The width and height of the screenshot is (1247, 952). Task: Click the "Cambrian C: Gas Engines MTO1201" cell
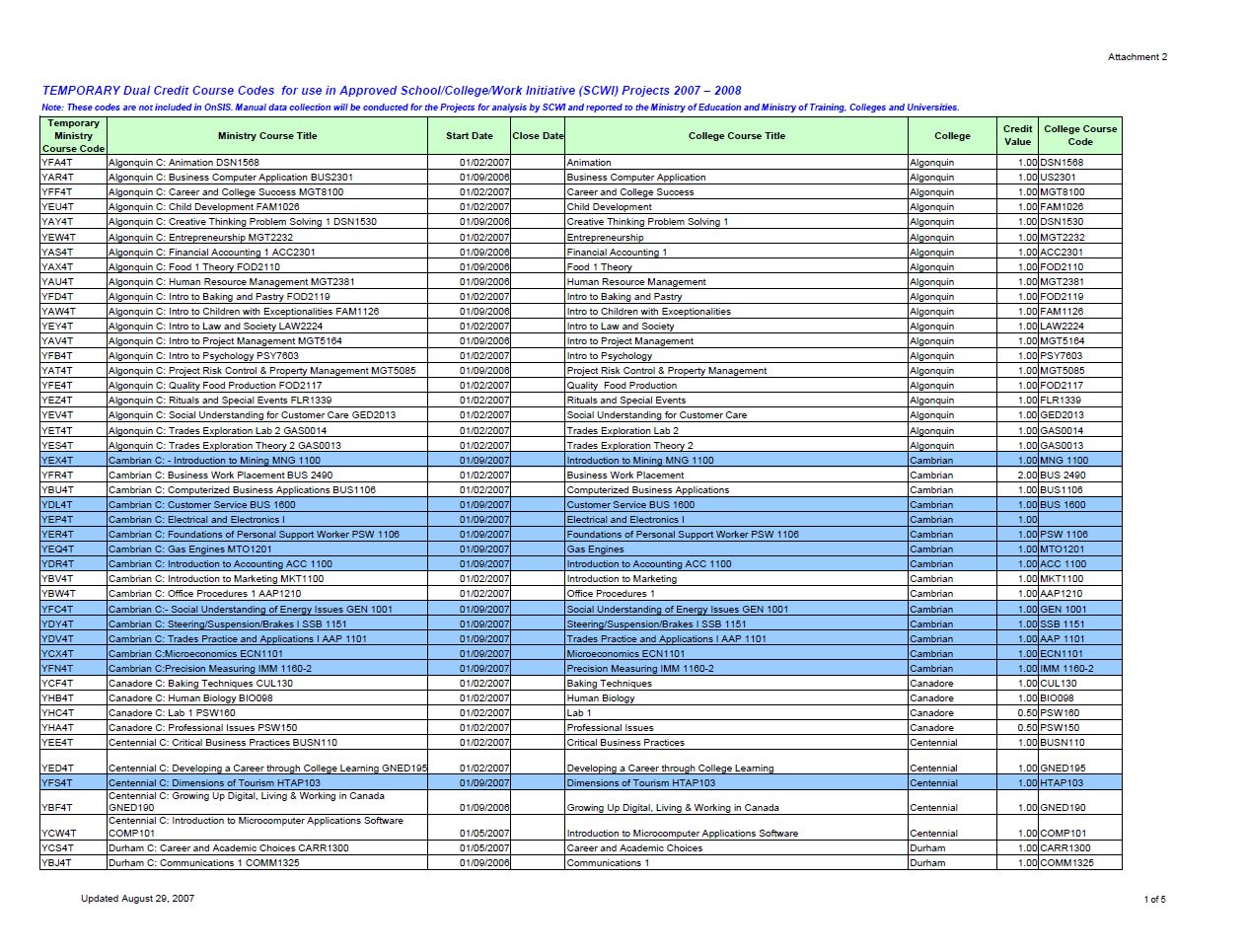point(190,549)
